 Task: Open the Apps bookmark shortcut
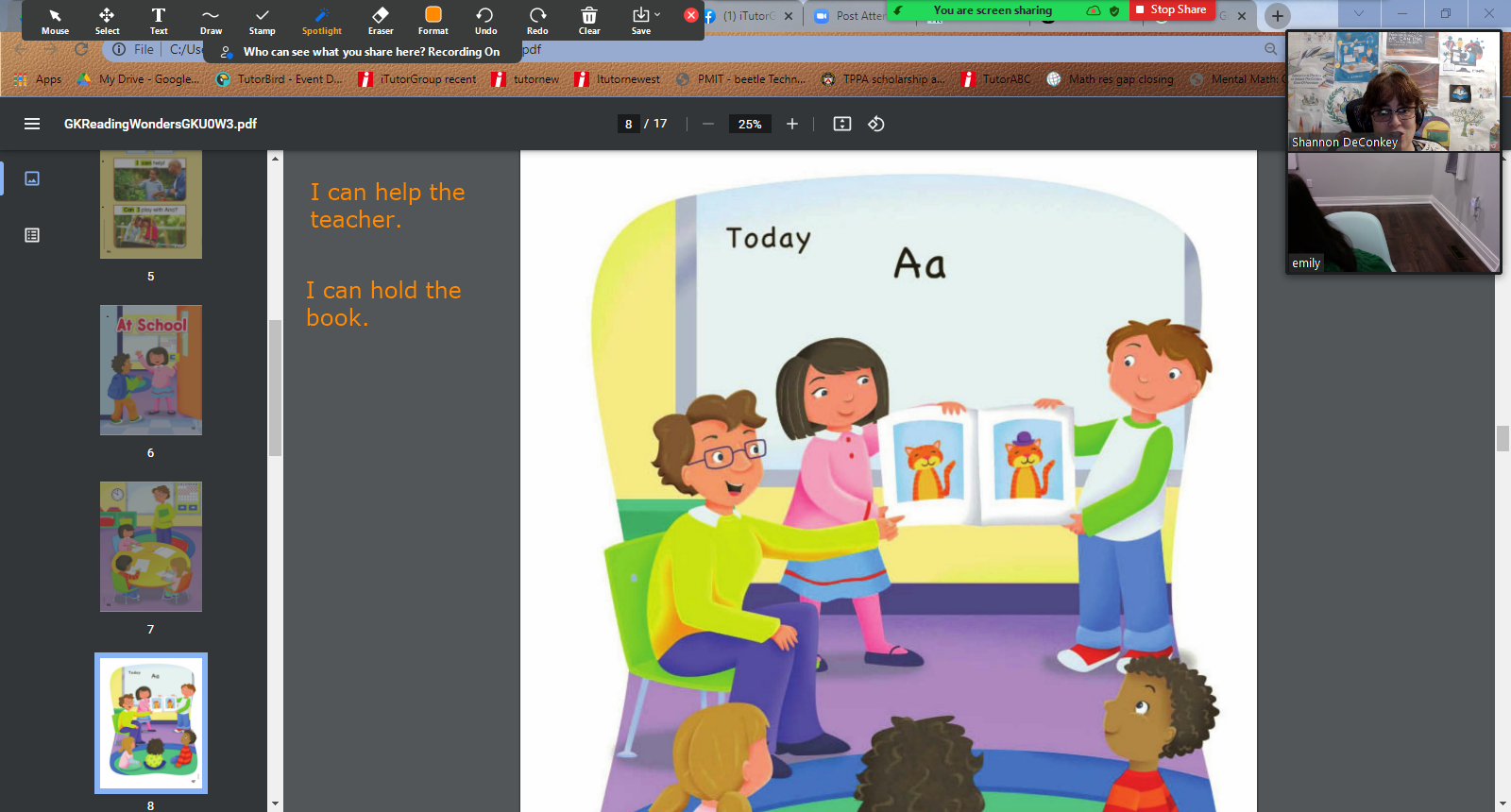39,79
